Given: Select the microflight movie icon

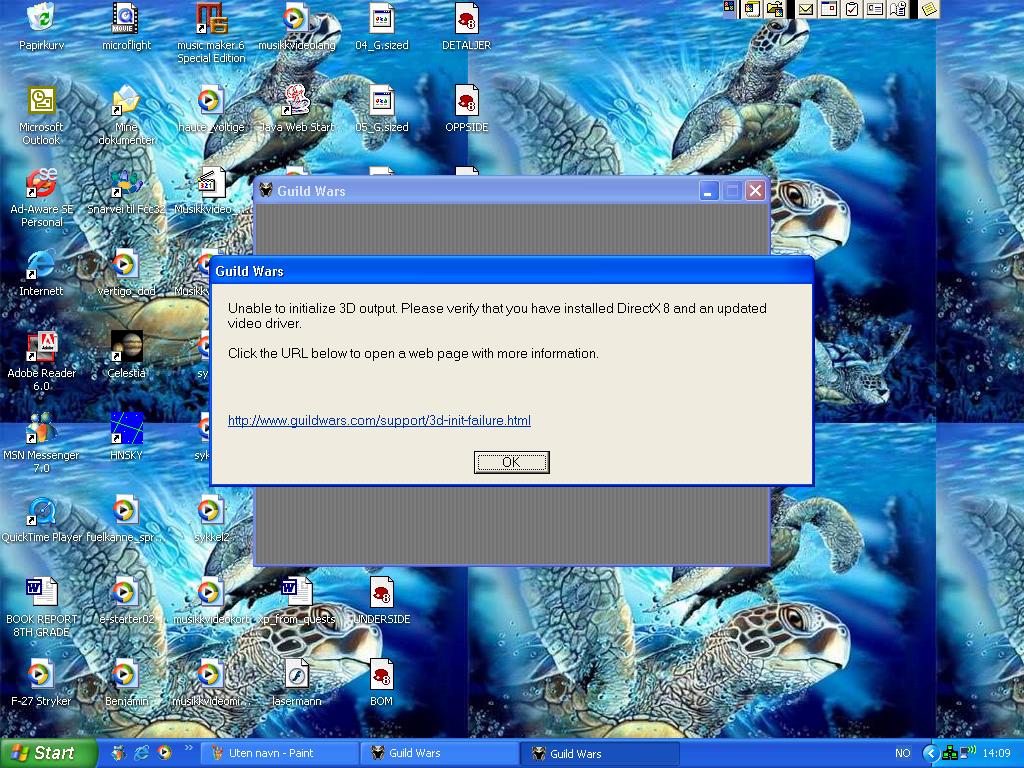Looking at the screenshot, I should click(x=126, y=26).
